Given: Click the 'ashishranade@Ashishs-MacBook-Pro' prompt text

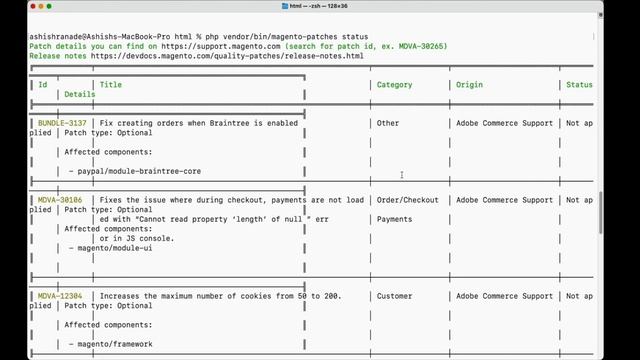Looking at the screenshot, I should click(x=100, y=37).
